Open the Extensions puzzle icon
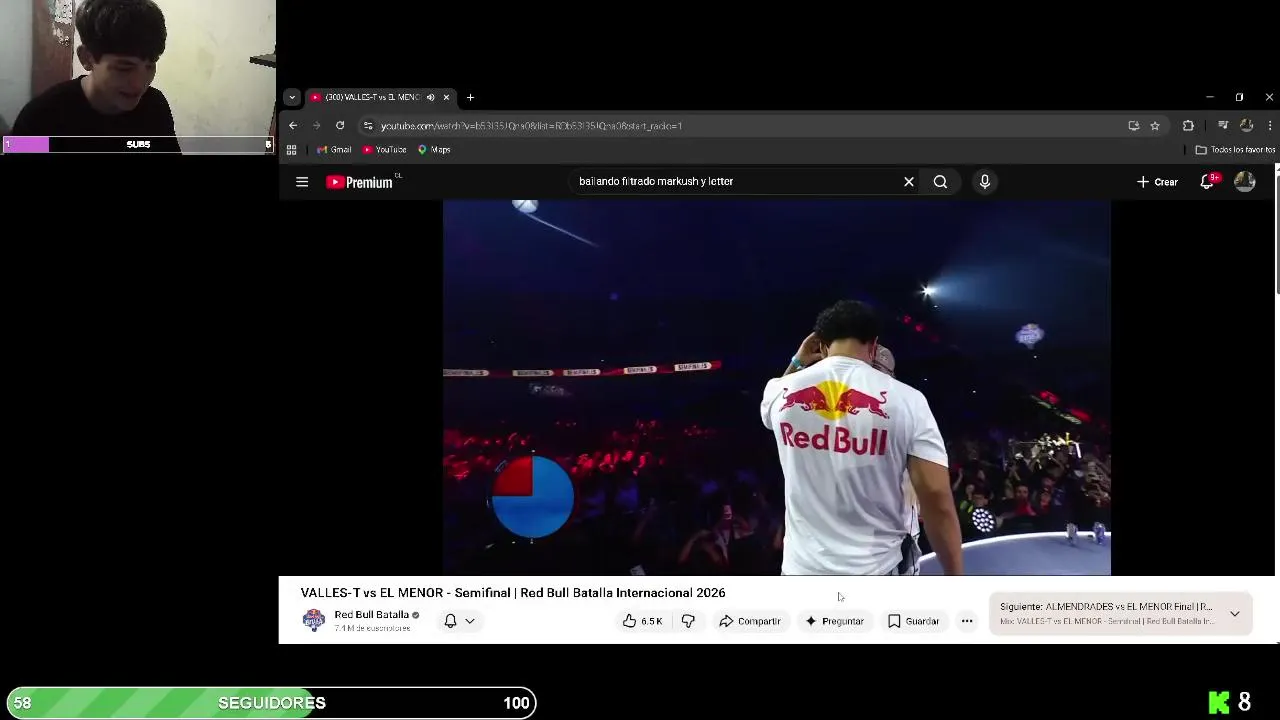 [1188, 126]
